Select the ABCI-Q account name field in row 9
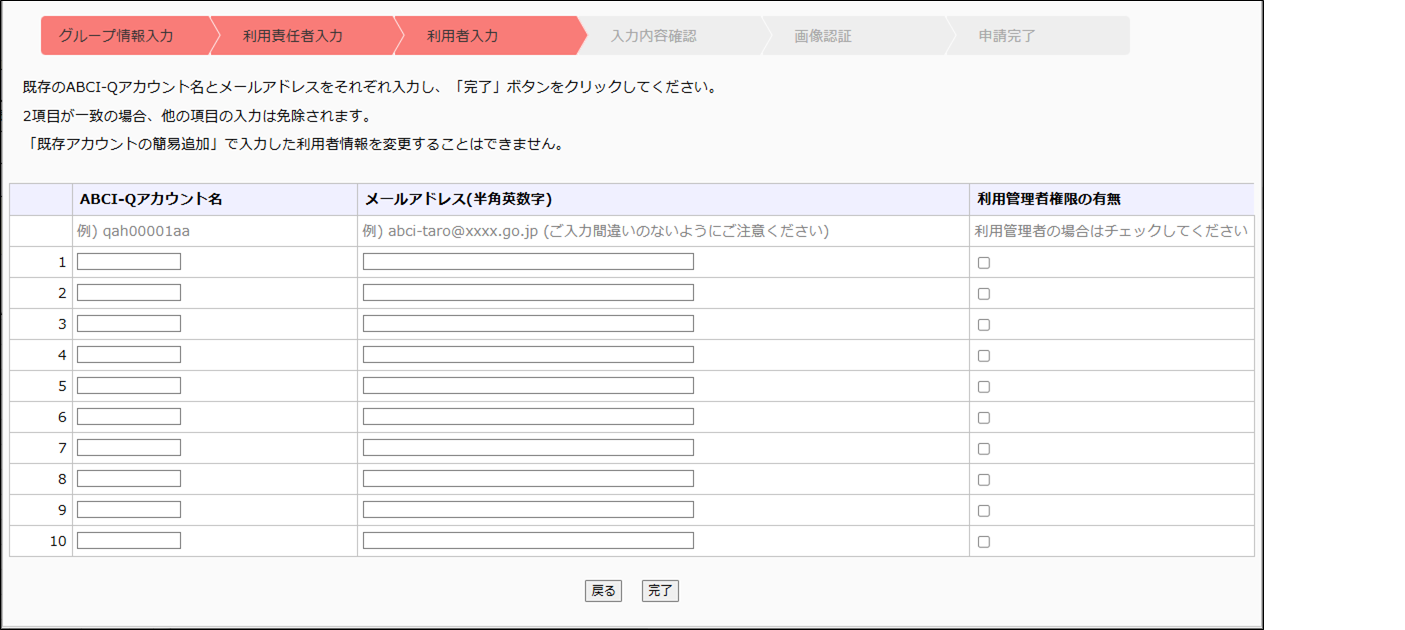This screenshot has height=630, width=1405. click(129, 510)
